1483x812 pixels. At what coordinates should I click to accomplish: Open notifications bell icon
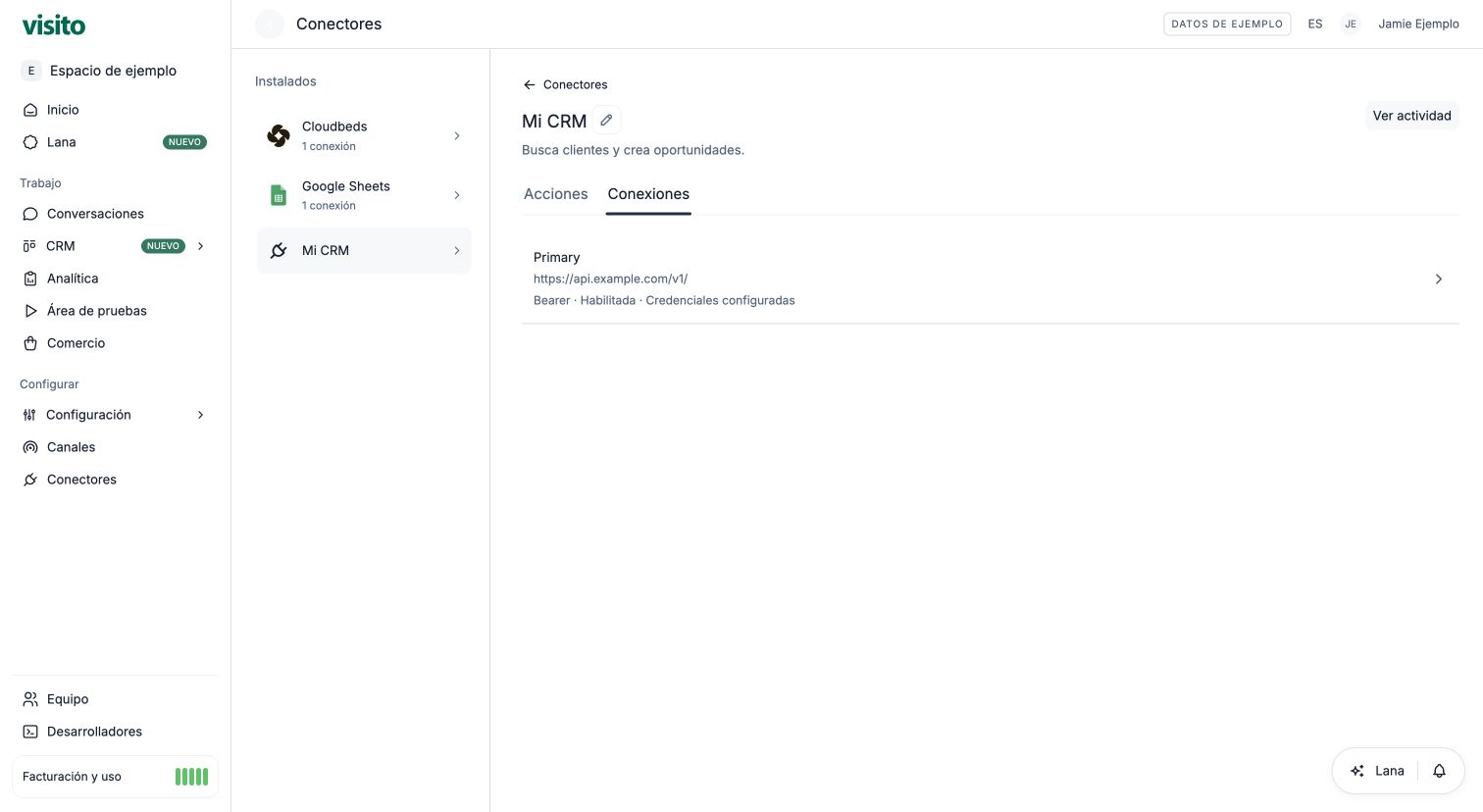(x=1439, y=771)
